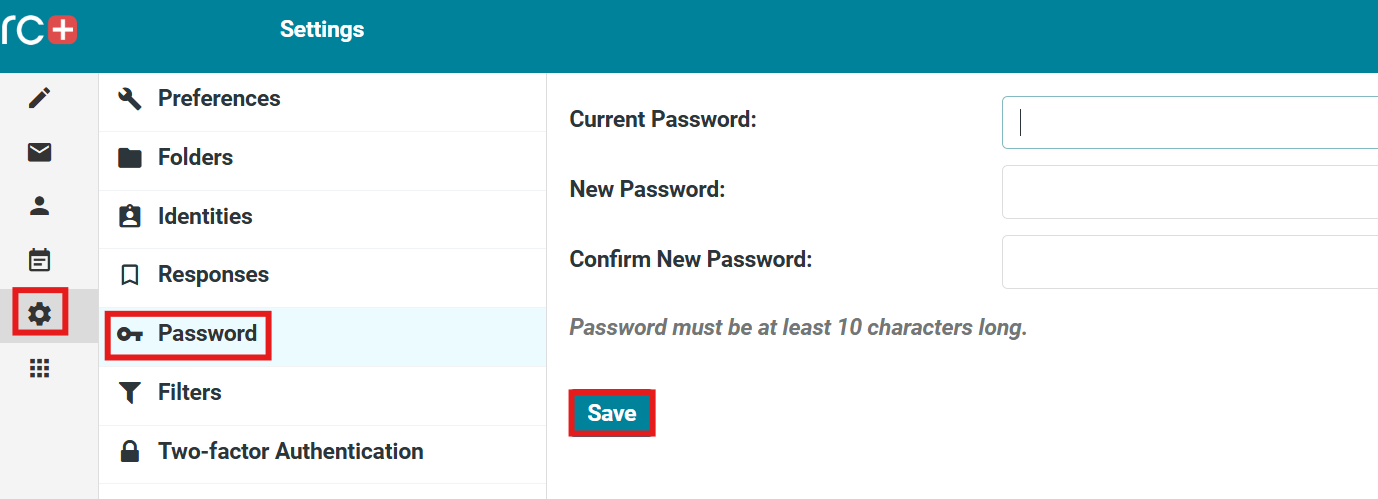Click the rc+ logo
The height and width of the screenshot is (499, 1378).
click(40, 30)
